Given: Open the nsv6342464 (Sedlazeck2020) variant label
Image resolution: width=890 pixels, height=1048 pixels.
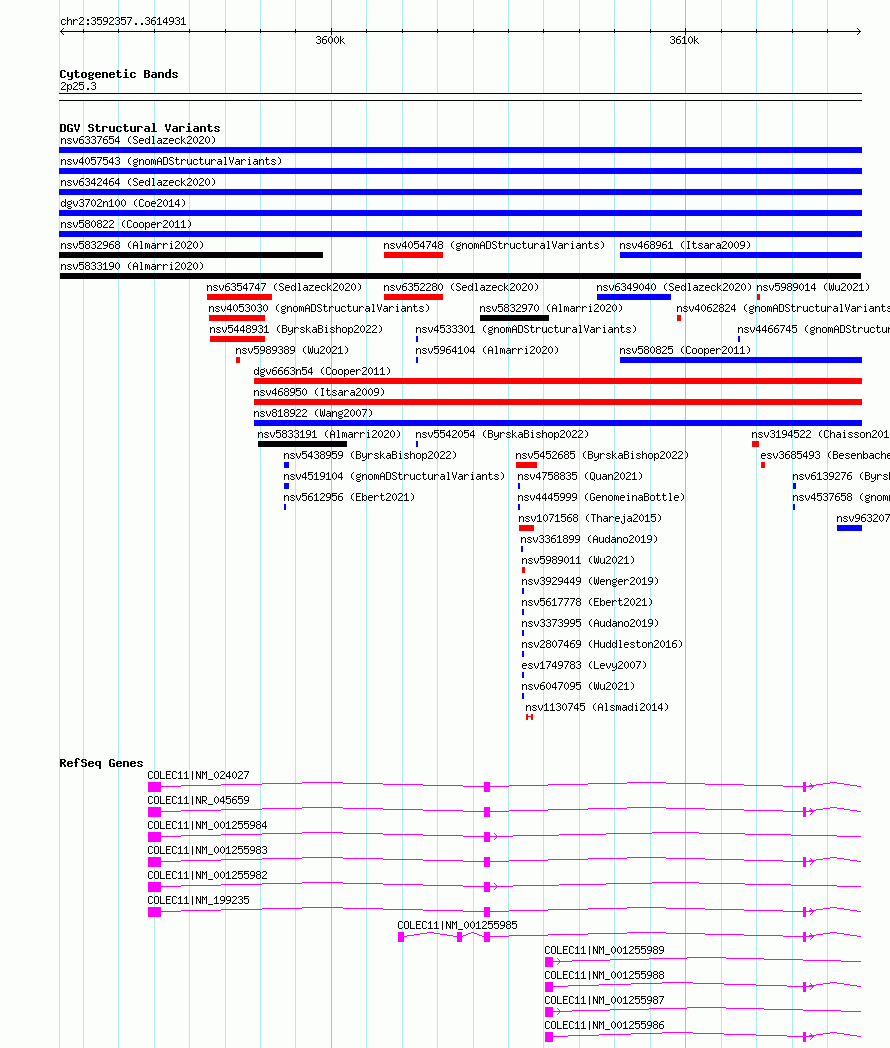Looking at the screenshot, I should point(138,182).
